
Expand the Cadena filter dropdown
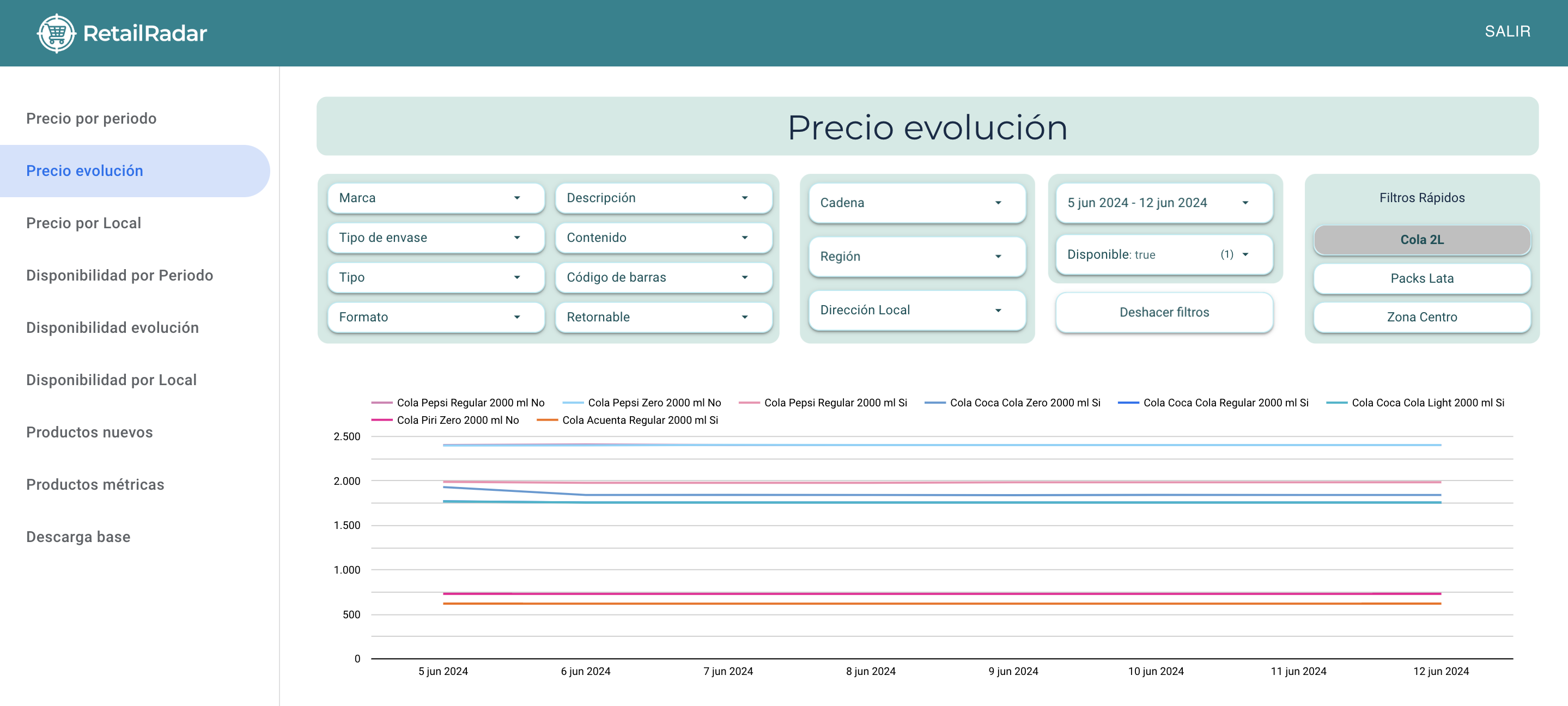917,203
